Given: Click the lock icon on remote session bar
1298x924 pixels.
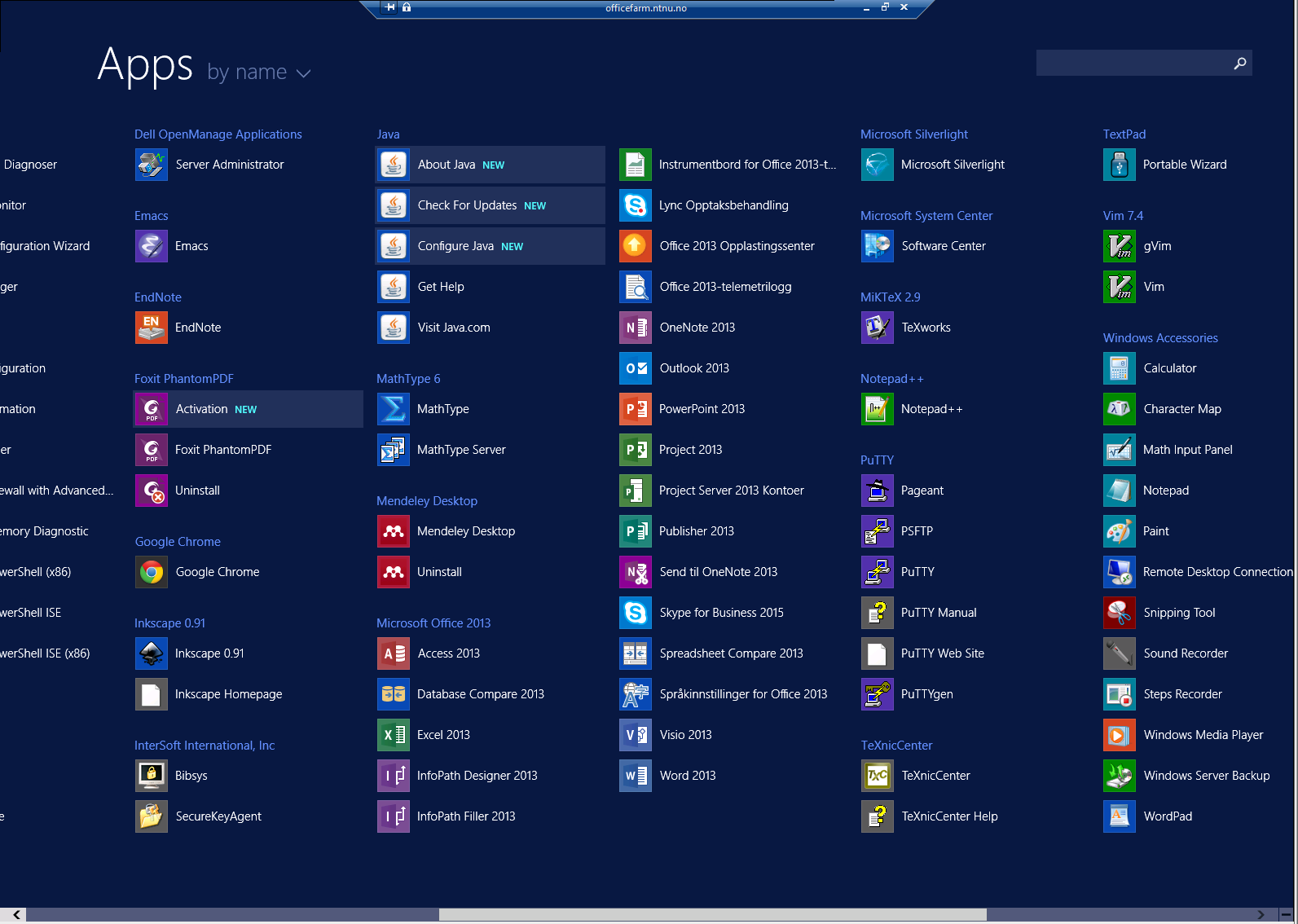Looking at the screenshot, I should point(407,7).
